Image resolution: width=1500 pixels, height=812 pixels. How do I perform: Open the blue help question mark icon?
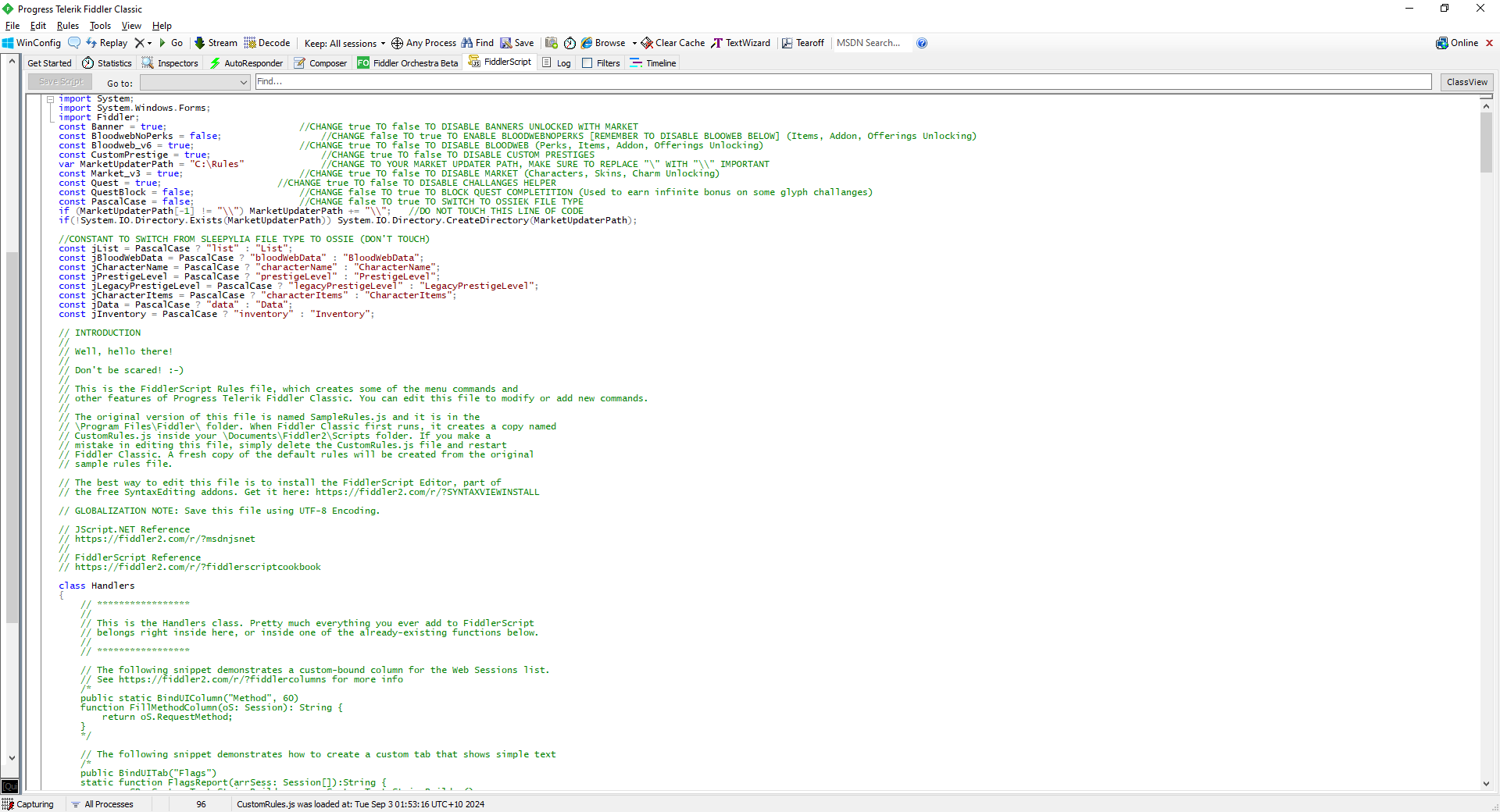(922, 43)
